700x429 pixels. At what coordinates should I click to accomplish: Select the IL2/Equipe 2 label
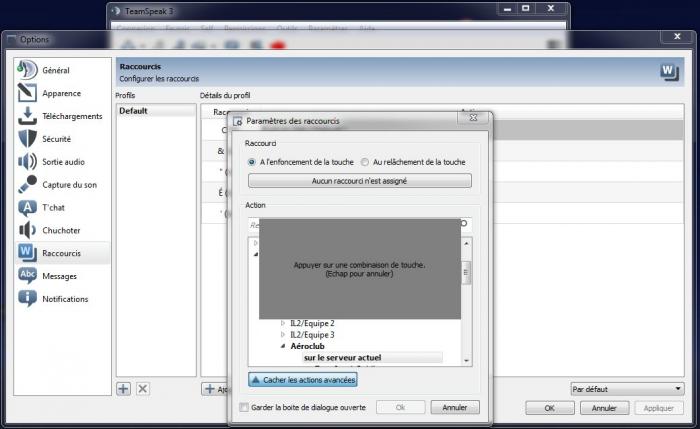coord(312,323)
